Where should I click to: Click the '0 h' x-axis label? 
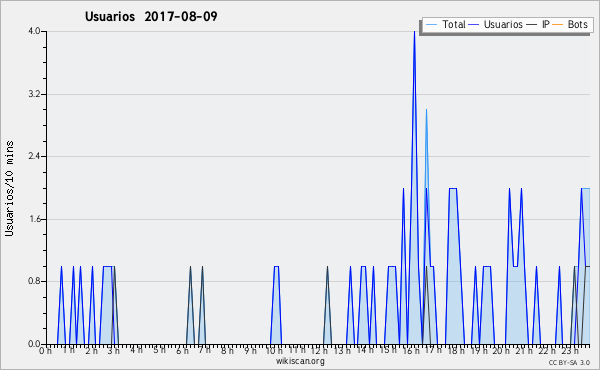(x=46, y=351)
